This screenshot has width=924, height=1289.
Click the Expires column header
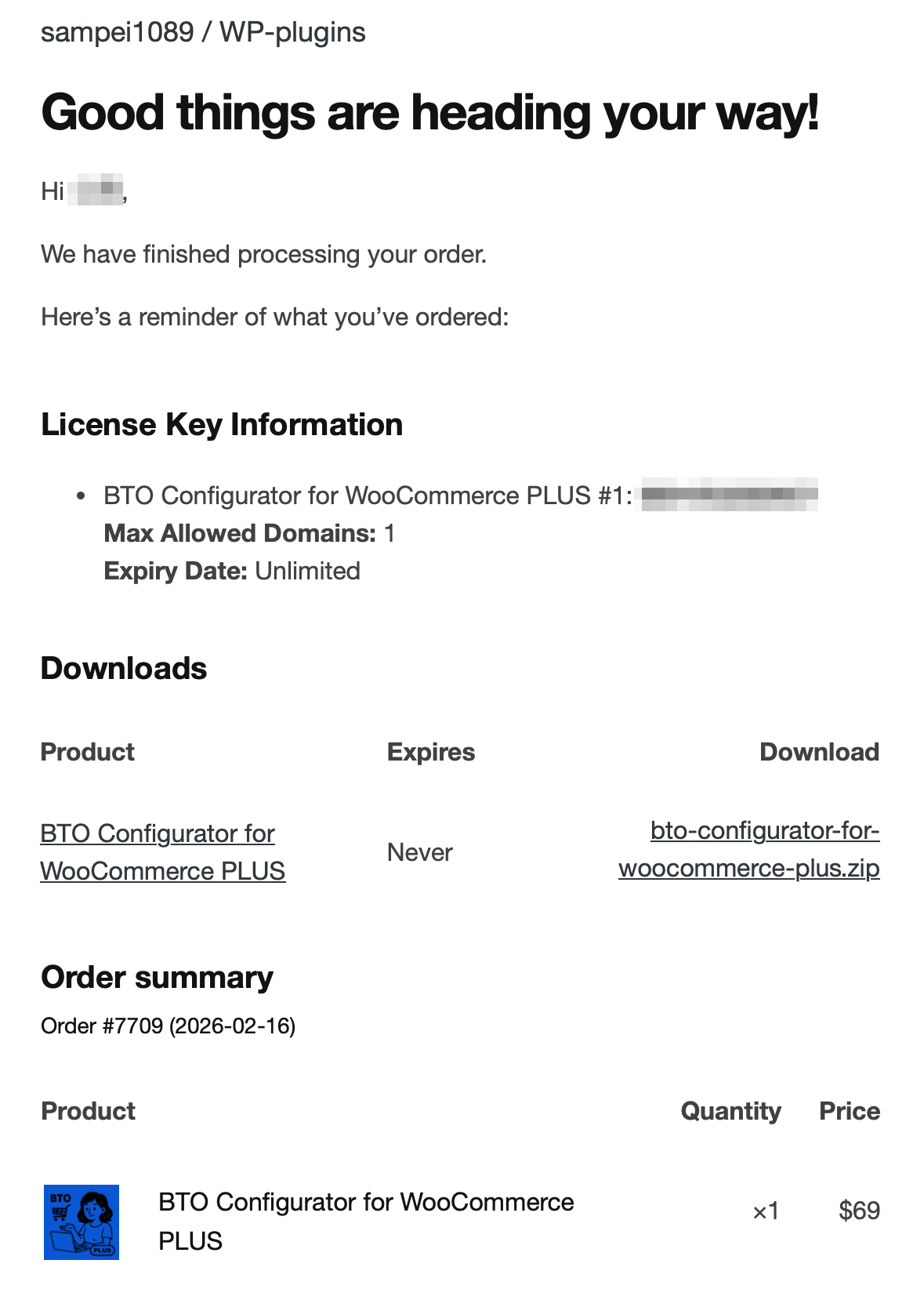coord(431,752)
